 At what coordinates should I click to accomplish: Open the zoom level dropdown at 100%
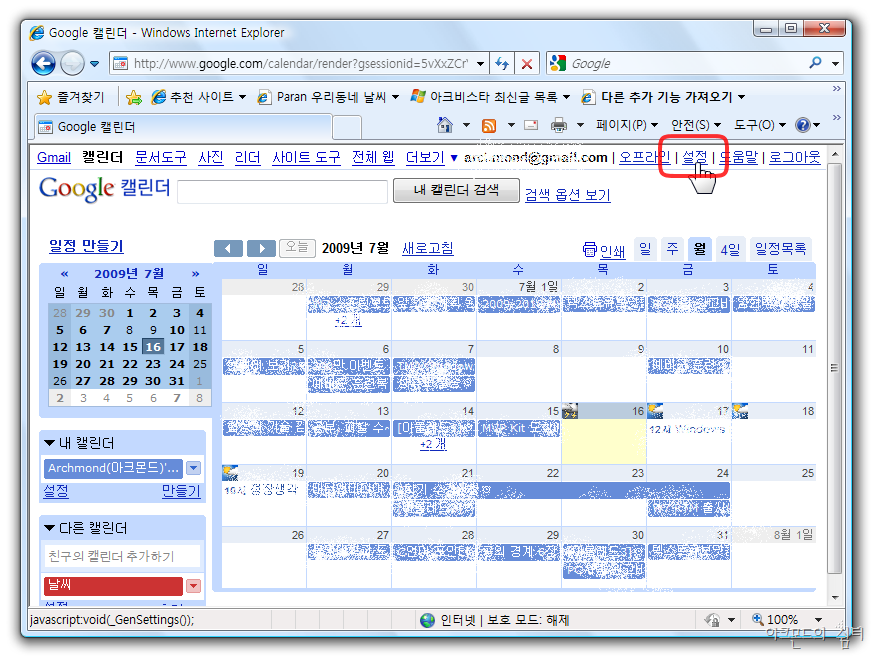pos(818,620)
